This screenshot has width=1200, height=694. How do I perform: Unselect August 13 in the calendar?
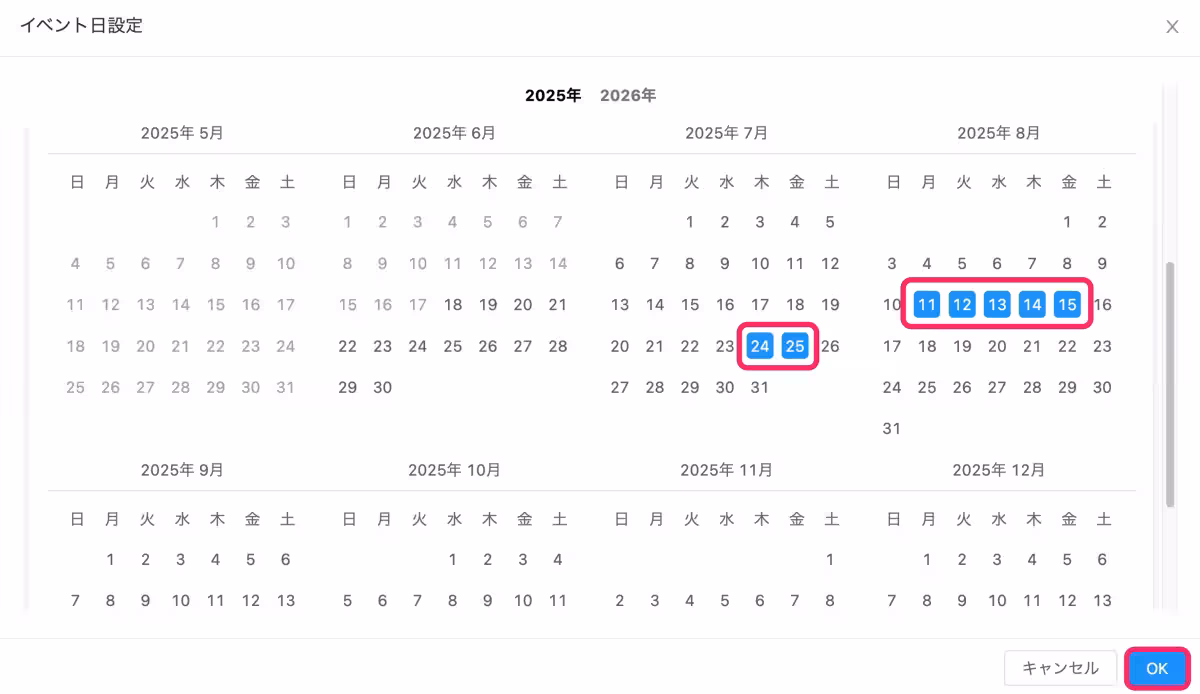coord(997,305)
